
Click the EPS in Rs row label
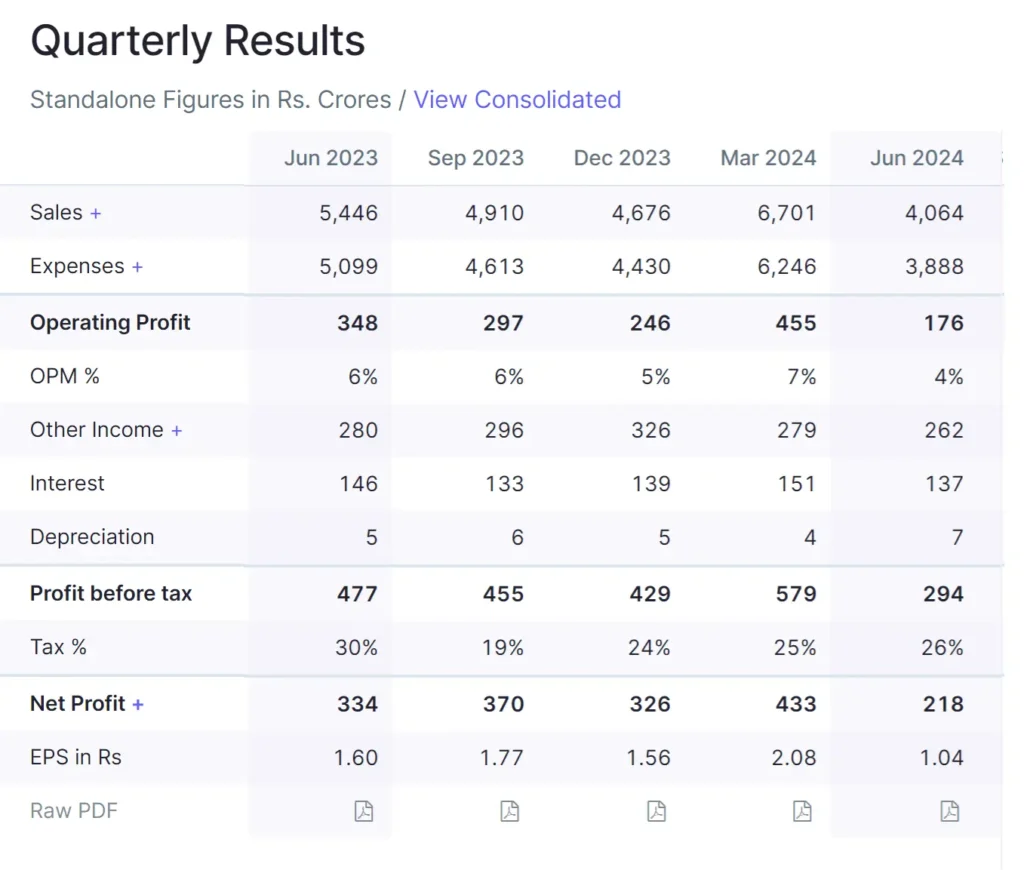tap(76, 757)
